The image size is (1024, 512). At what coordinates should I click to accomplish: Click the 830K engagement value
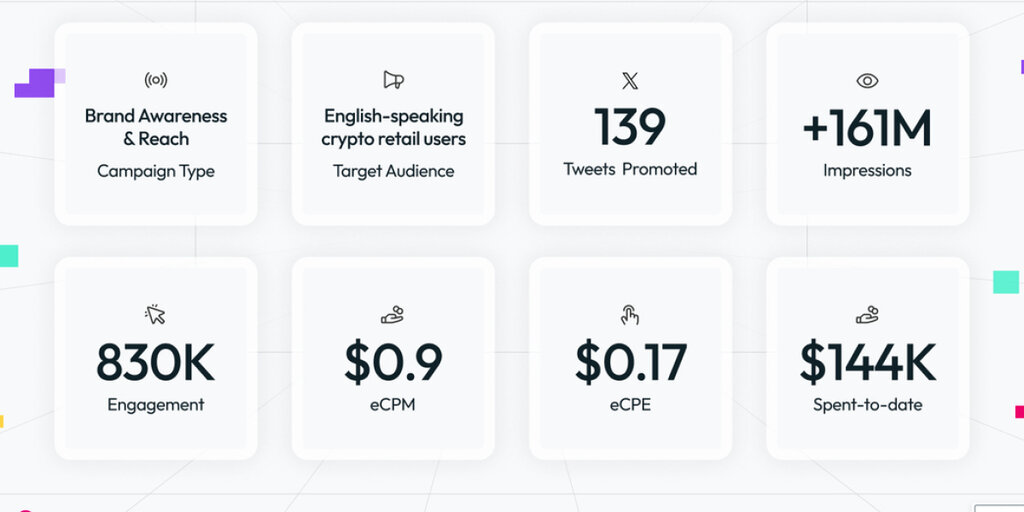155,362
